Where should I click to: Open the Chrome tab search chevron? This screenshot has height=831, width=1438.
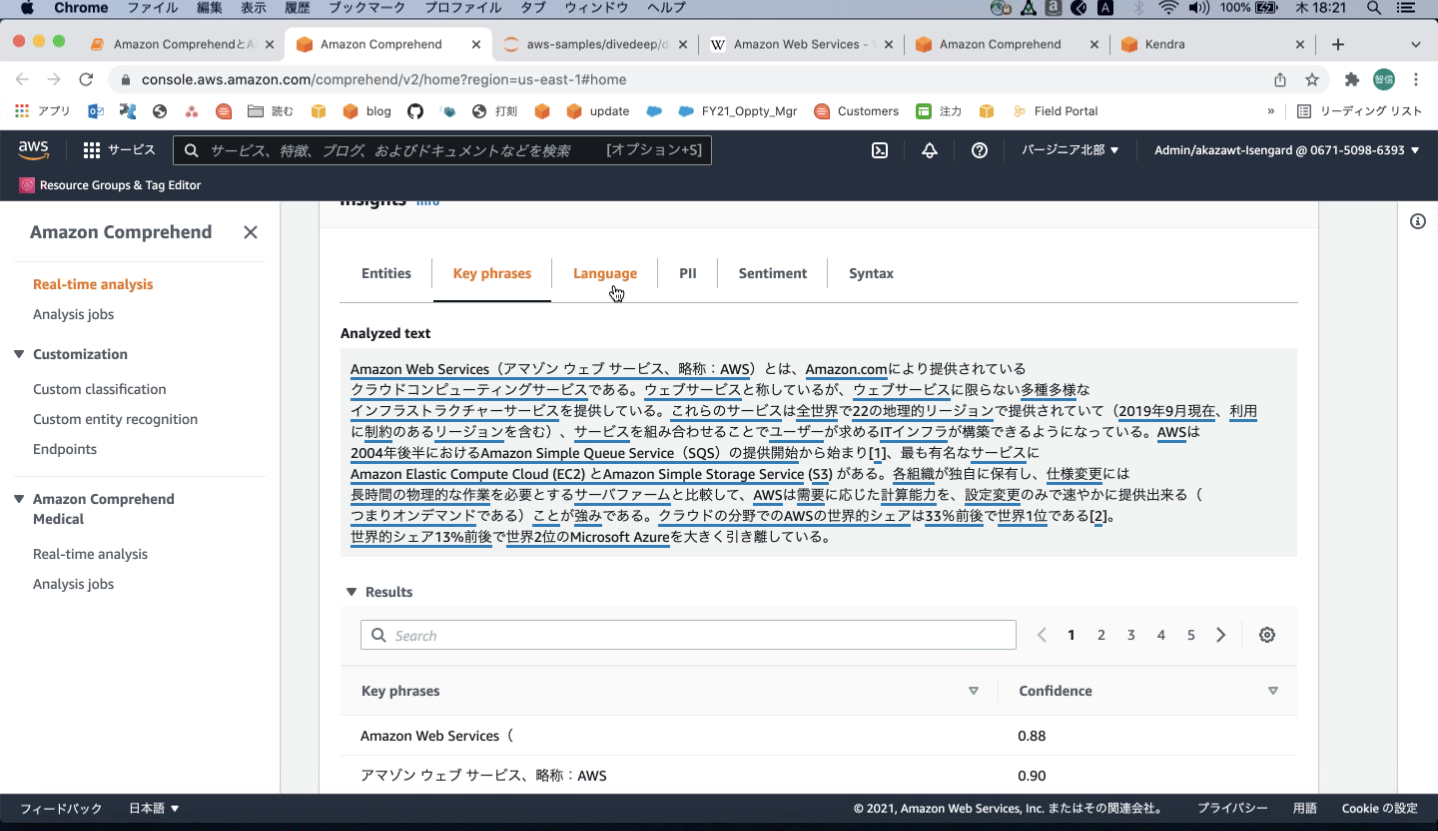(1416, 44)
